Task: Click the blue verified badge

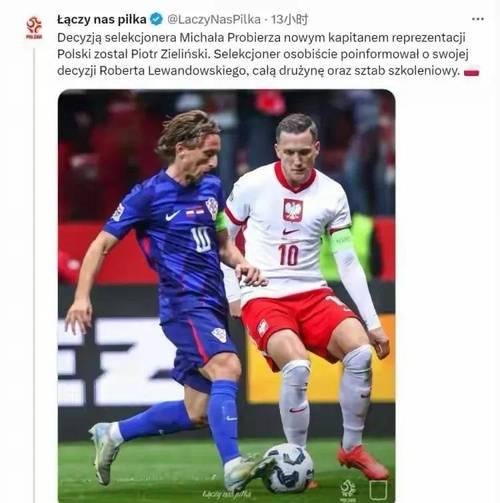Action: 156,19
